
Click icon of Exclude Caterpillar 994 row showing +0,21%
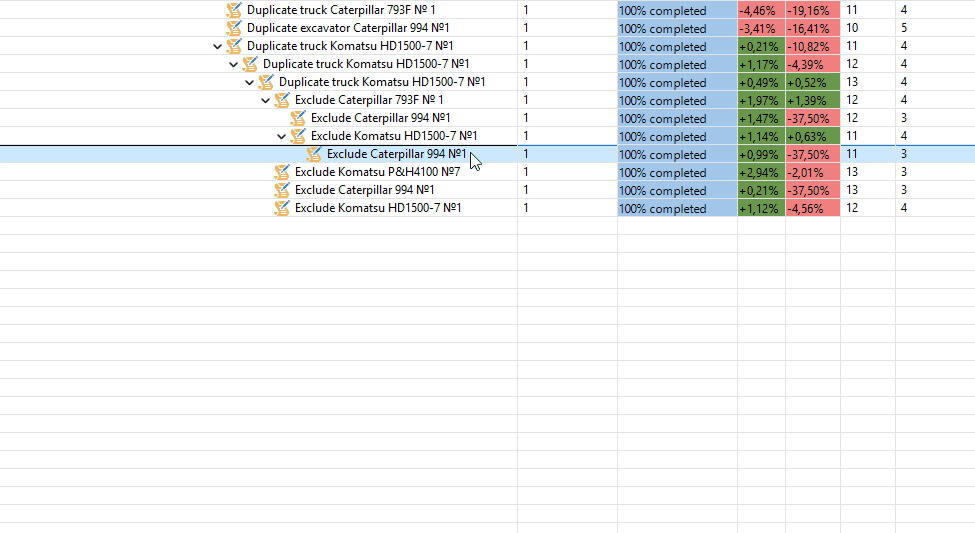click(282, 190)
